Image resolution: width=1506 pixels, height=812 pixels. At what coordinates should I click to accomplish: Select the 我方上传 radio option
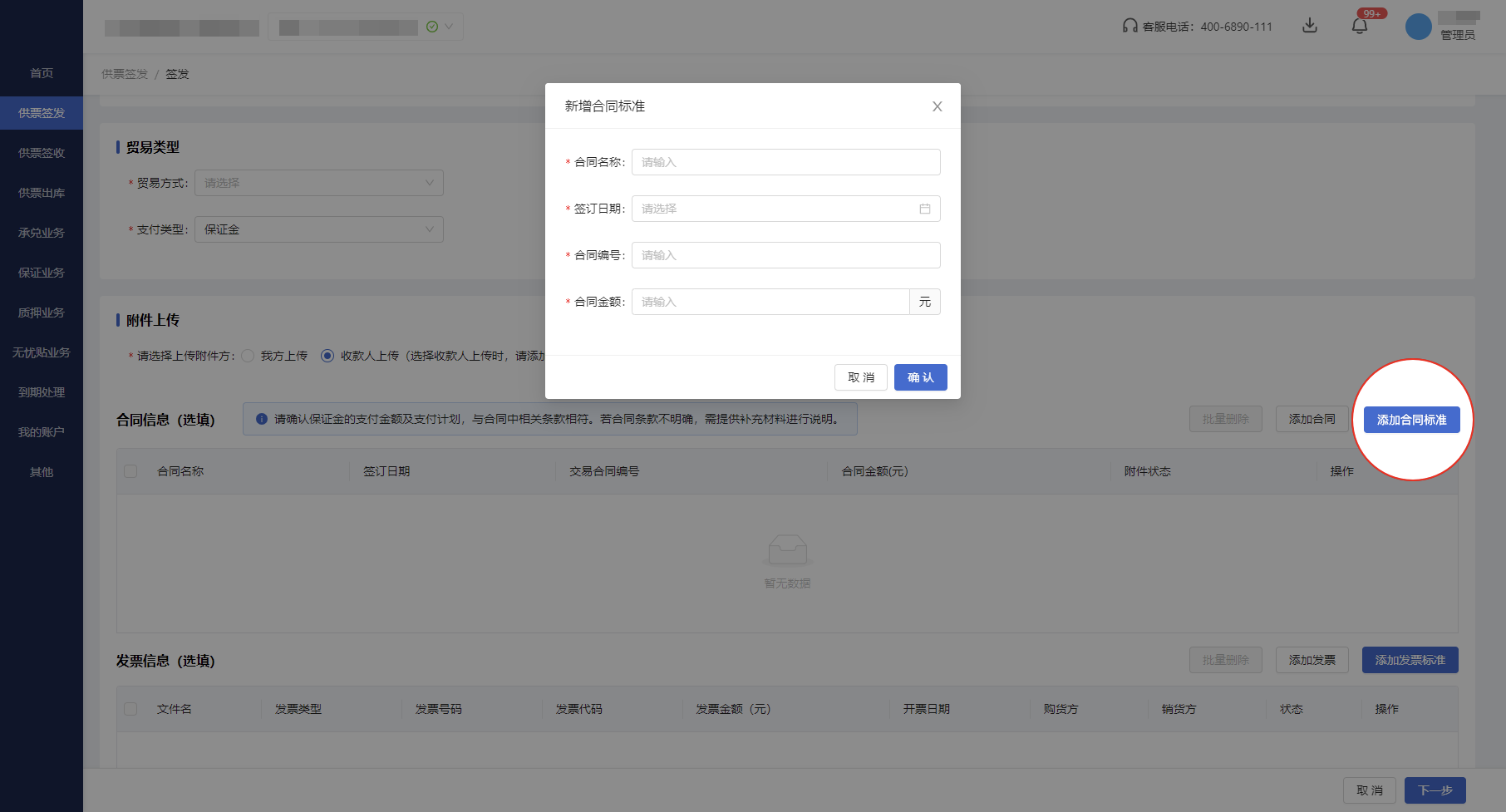pyautogui.click(x=248, y=355)
